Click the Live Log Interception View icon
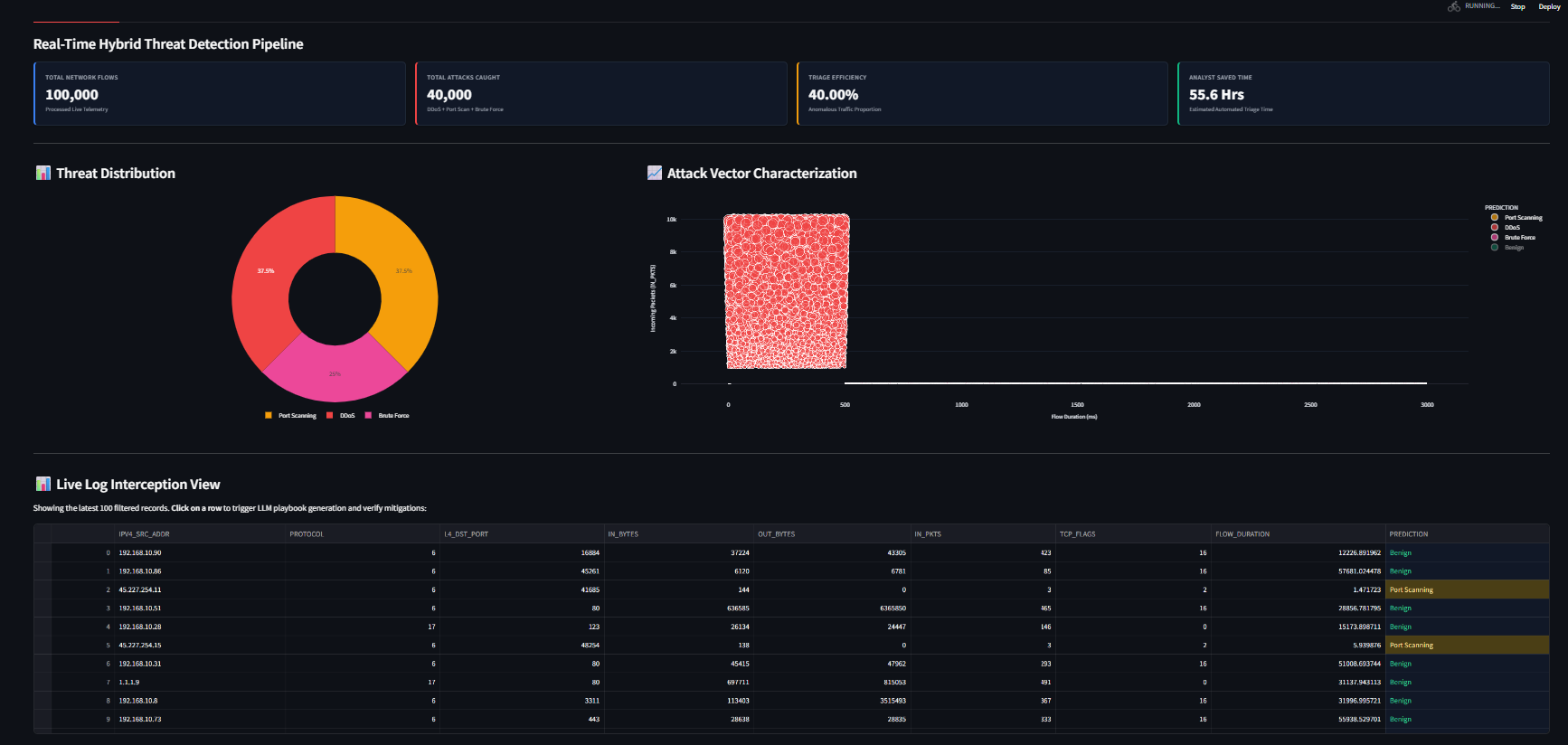1568x745 pixels. 43,484
